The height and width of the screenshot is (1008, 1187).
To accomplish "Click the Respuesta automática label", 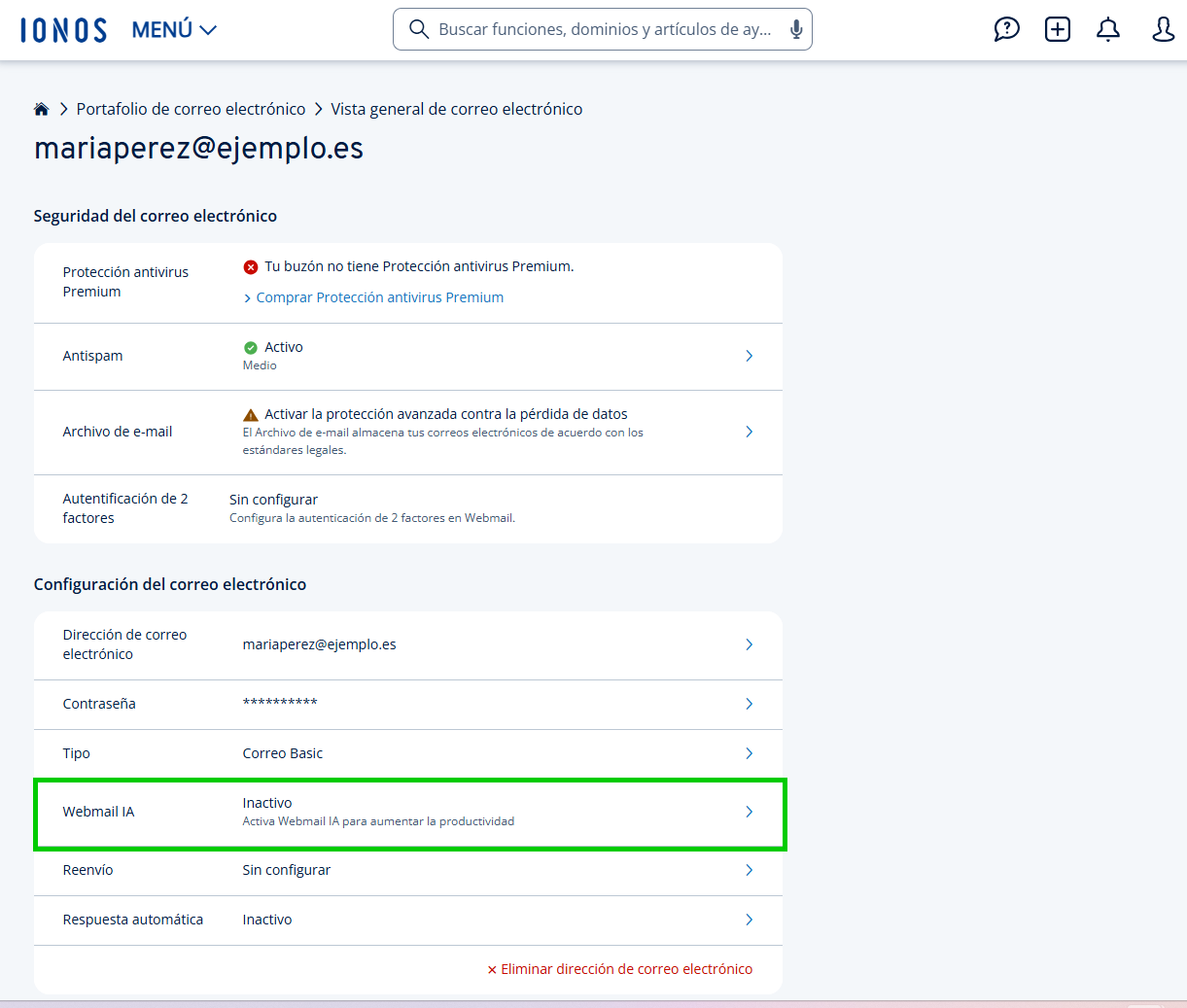I will (x=133, y=920).
